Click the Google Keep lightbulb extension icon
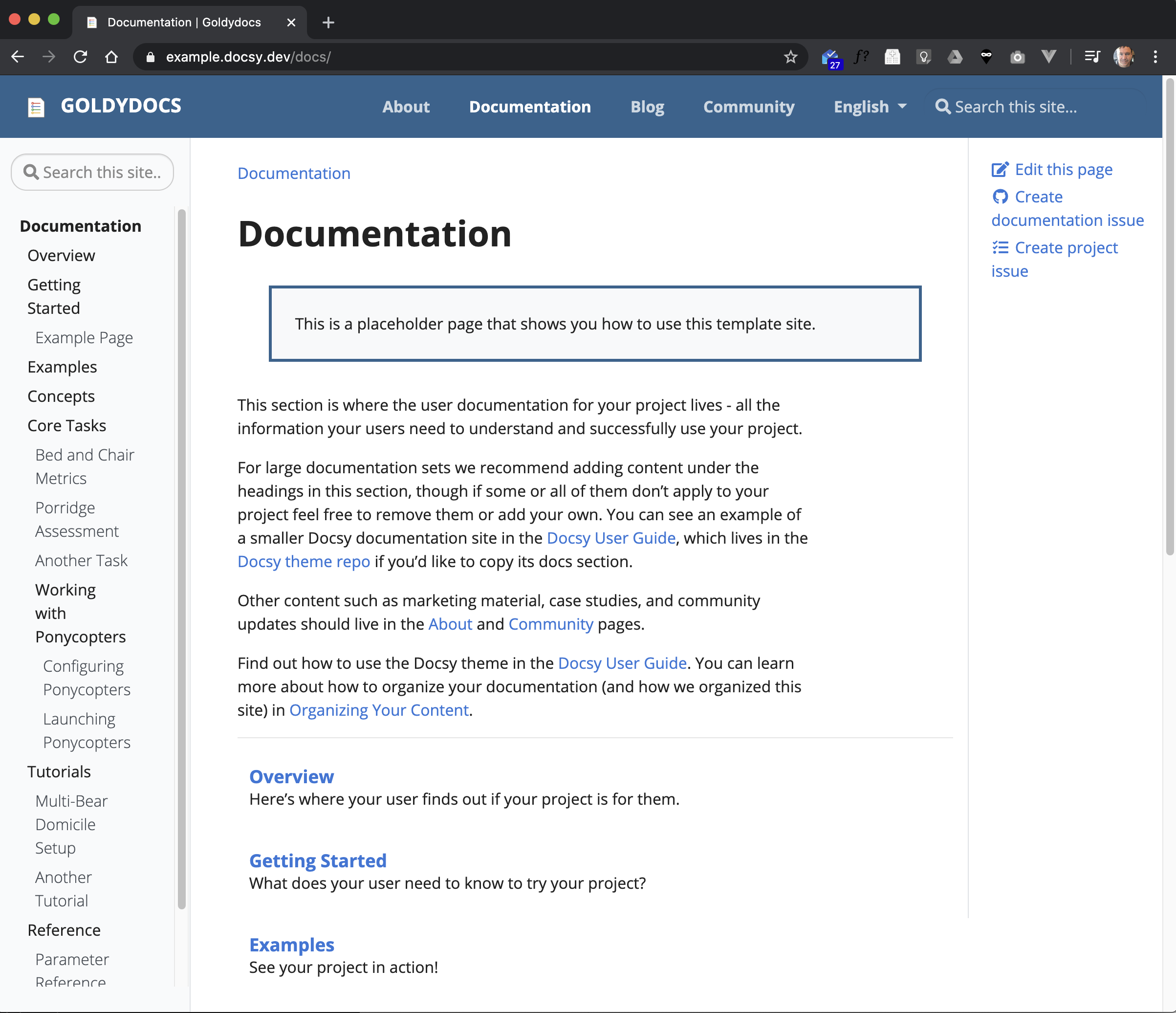 pos(924,57)
